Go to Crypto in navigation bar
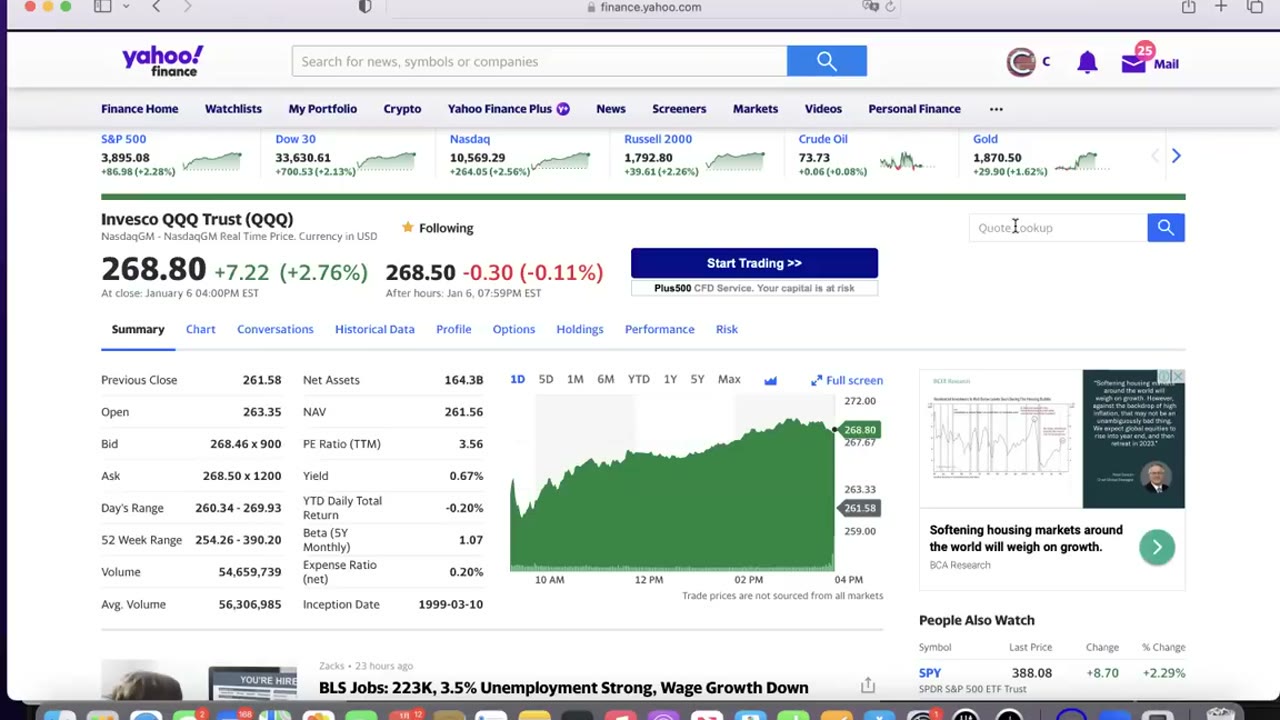The height and width of the screenshot is (720, 1280). click(402, 109)
